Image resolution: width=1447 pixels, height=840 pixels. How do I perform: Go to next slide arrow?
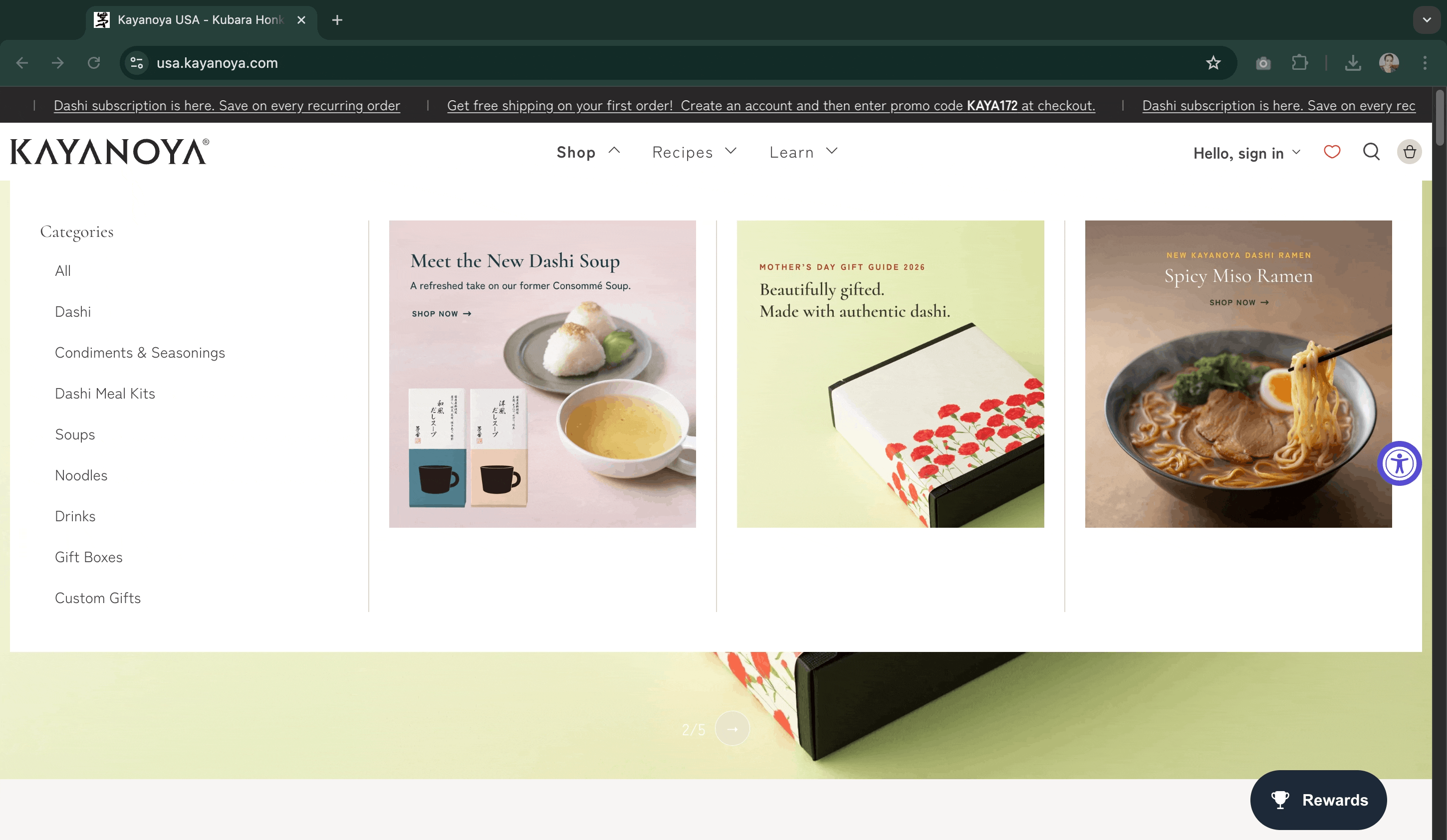tap(732, 729)
